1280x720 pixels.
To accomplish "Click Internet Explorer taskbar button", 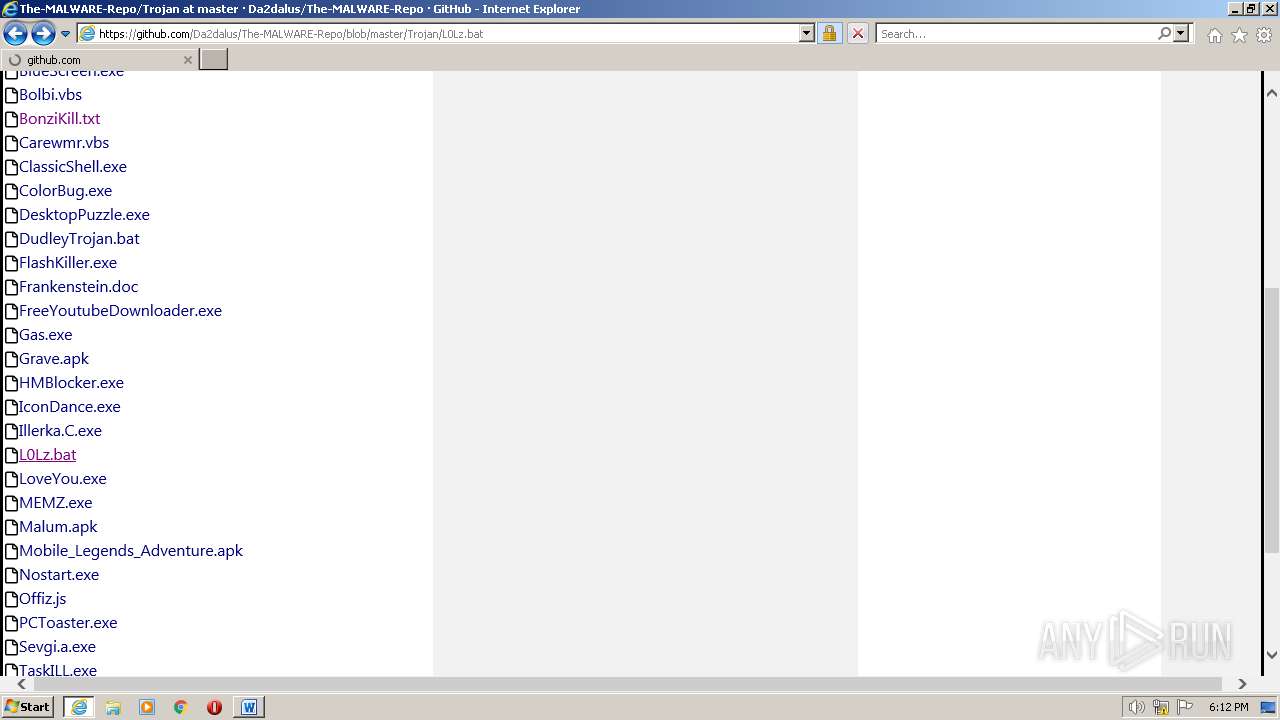I will (79, 707).
